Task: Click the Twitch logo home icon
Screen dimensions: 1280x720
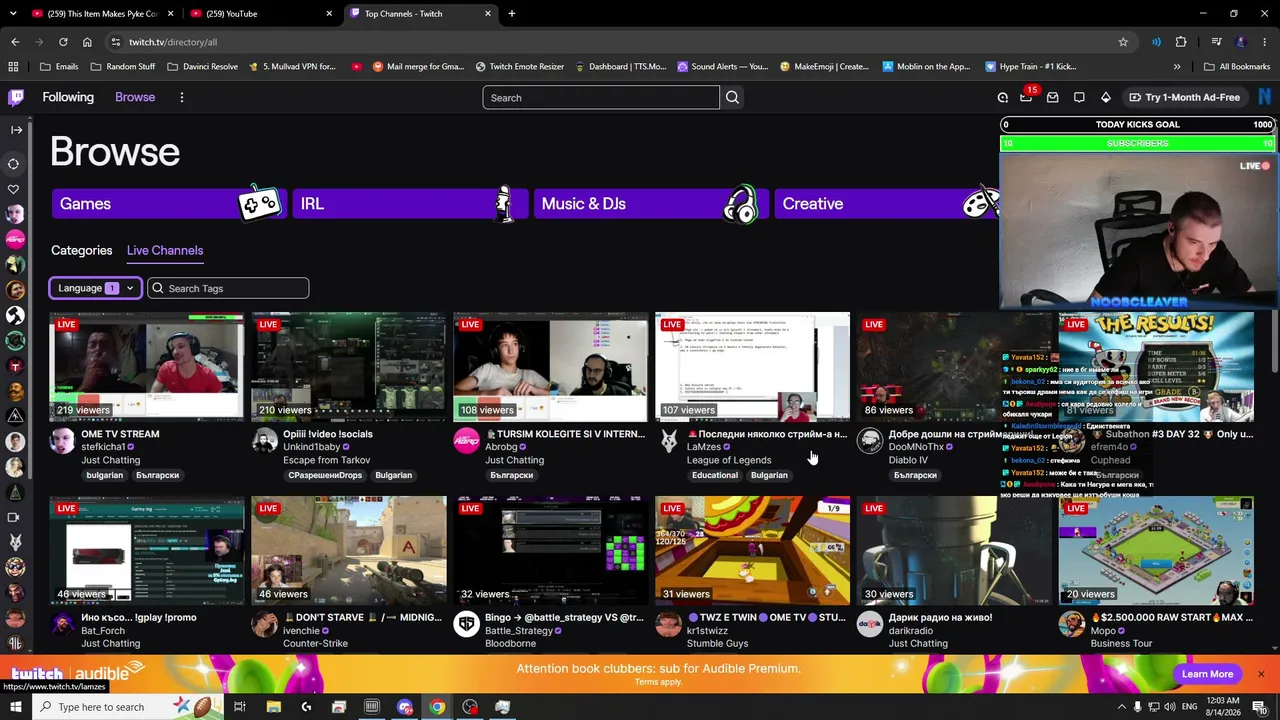Action: click(x=16, y=97)
